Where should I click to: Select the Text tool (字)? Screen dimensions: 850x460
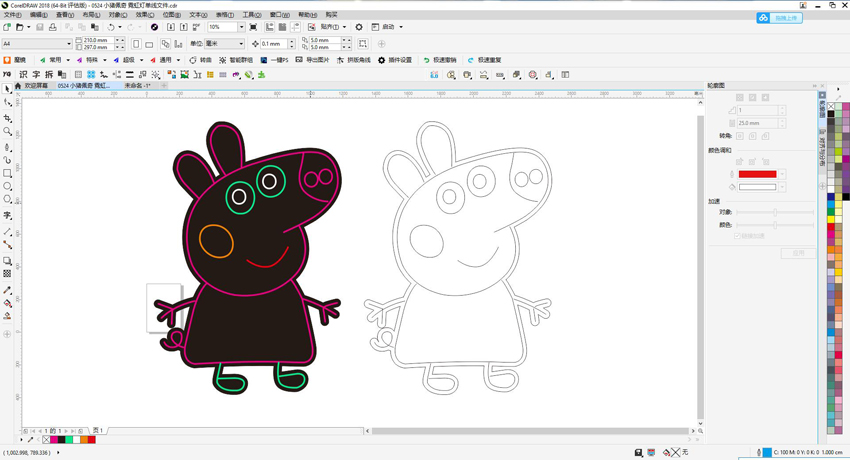pyautogui.click(x=7, y=215)
